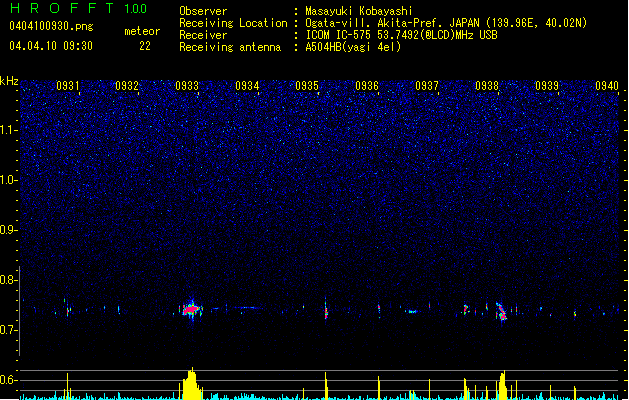629x400 pixels.
Task: Click the Receiver label
Action: point(203,35)
